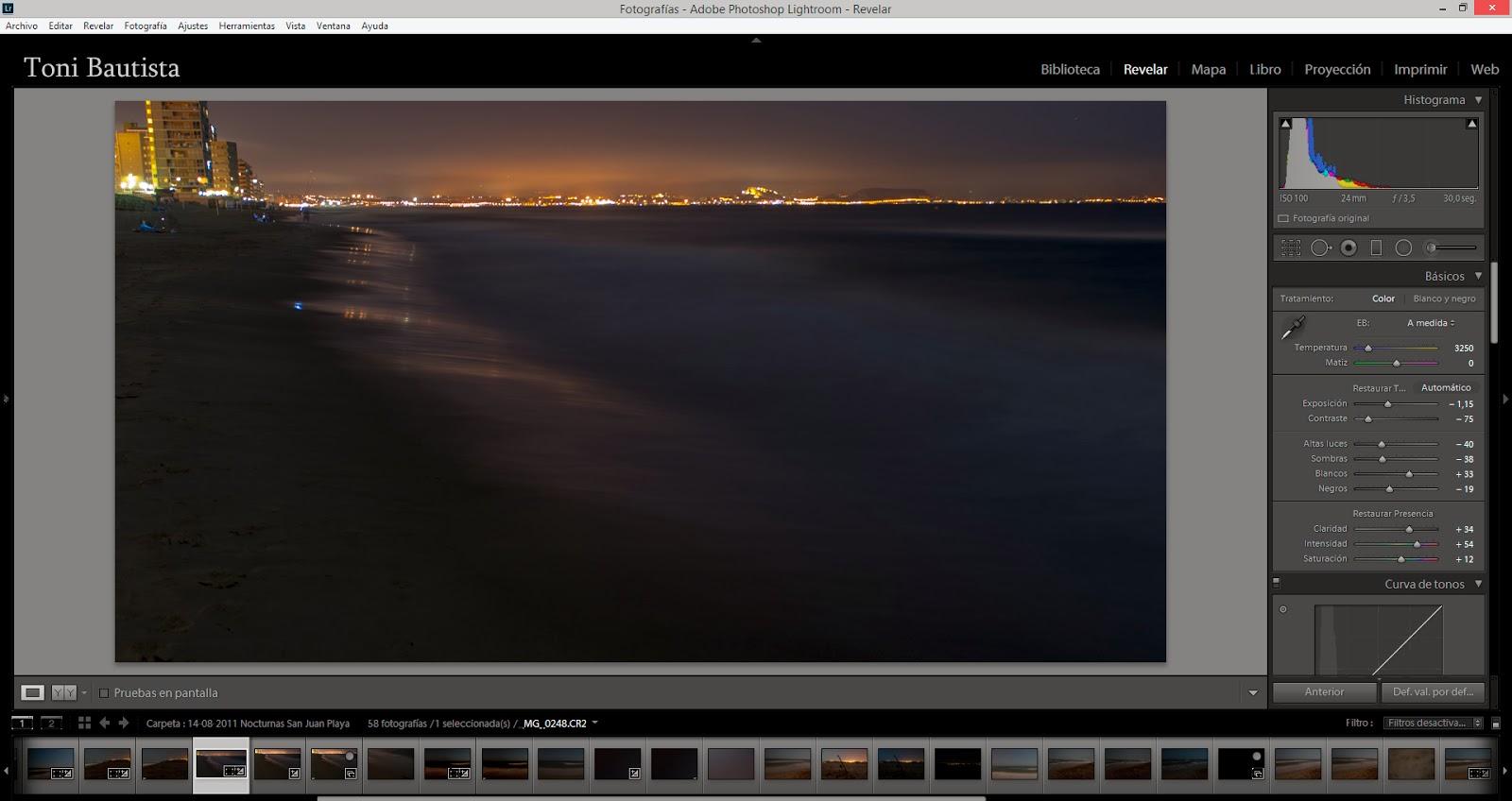The image size is (1512, 801).
Task: Click the Restaurar T... label
Action: 1379,388
